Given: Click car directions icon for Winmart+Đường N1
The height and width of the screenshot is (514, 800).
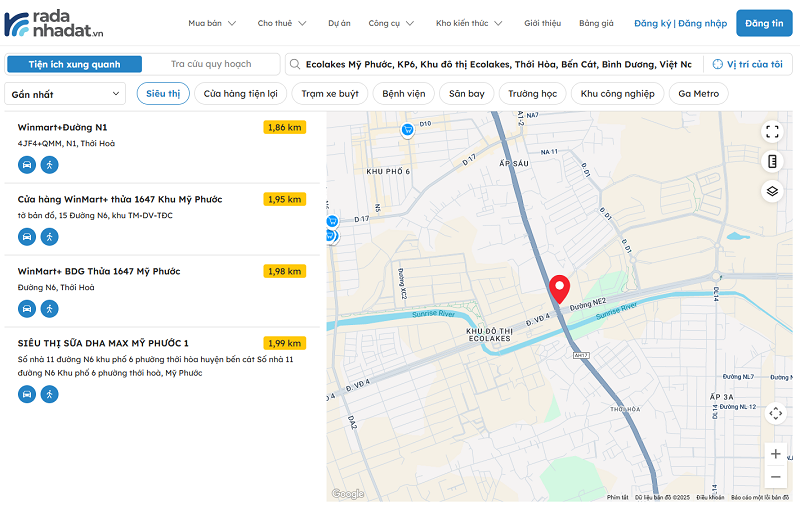Looking at the screenshot, I should [27, 165].
